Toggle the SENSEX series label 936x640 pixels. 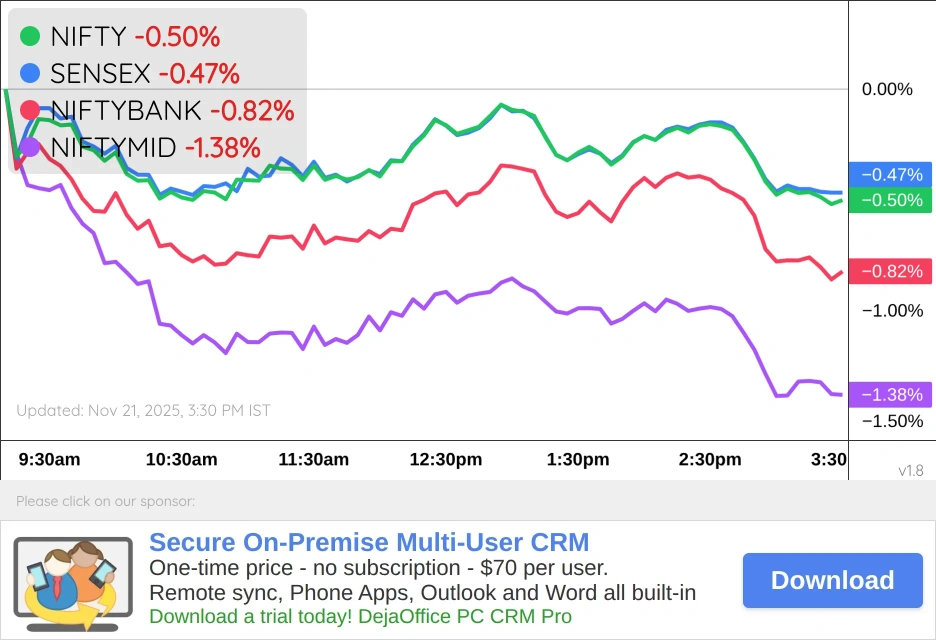(100, 73)
